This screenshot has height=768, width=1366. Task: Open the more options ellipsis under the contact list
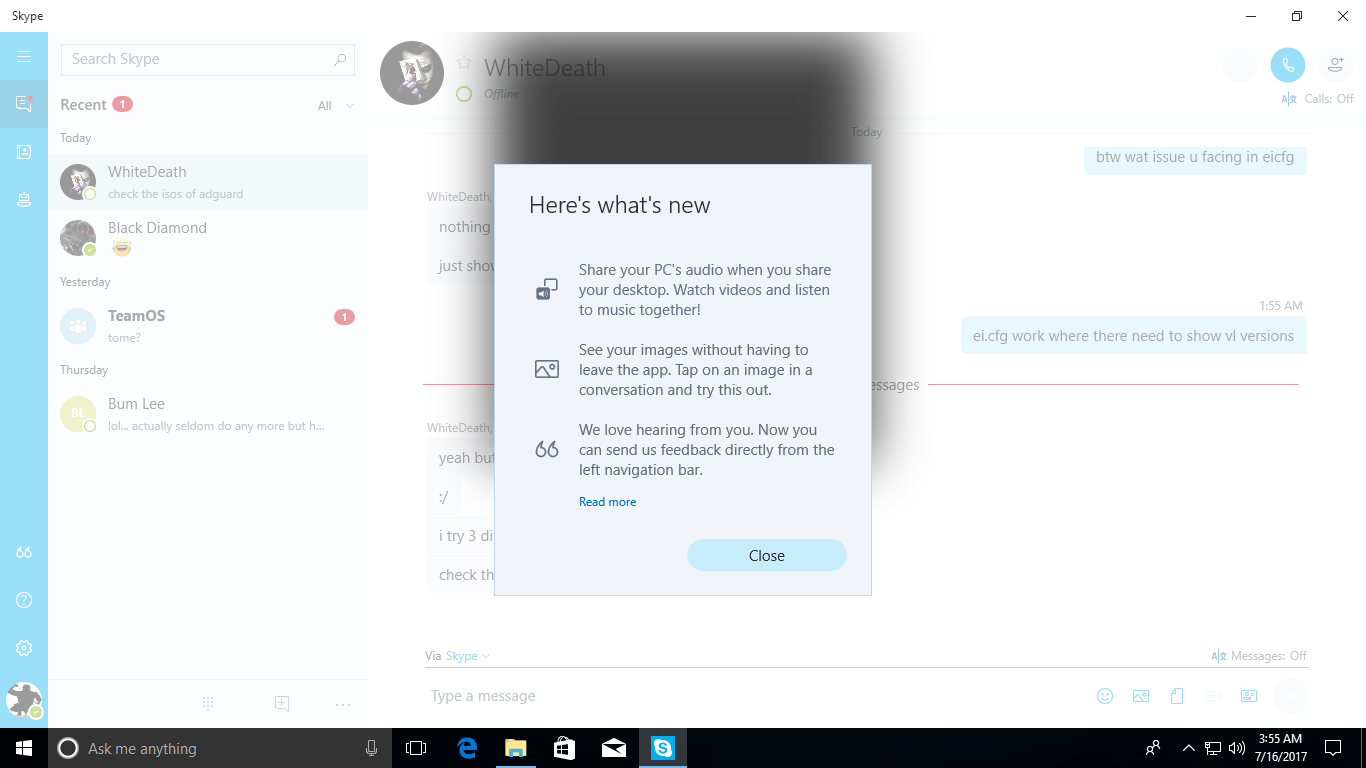pos(343,704)
